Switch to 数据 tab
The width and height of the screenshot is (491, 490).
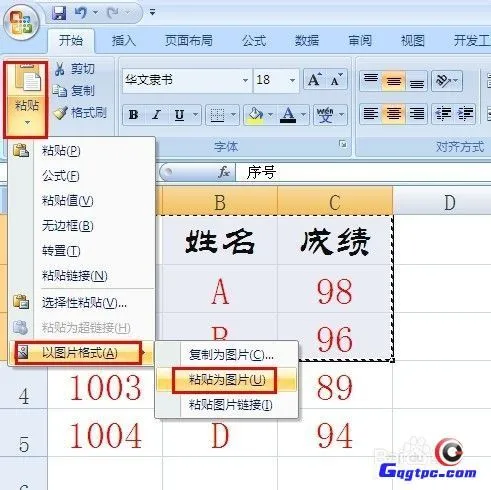[307, 41]
